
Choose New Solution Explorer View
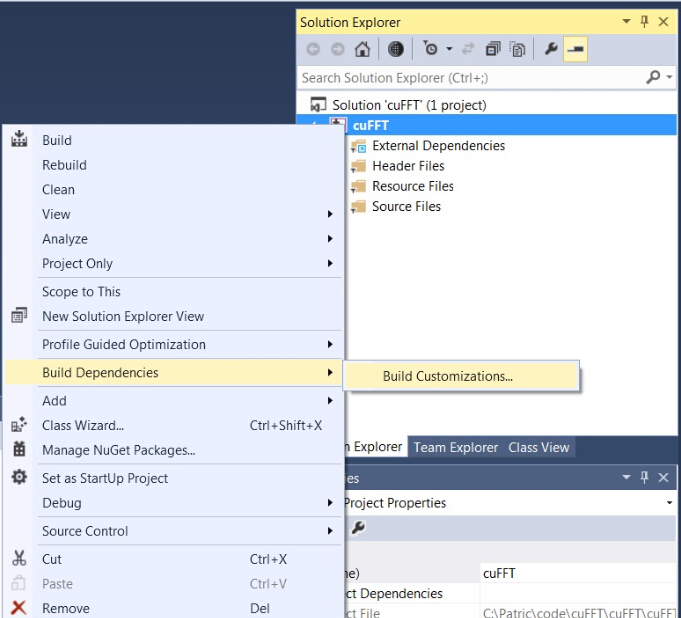pyautogui.click(x=174, y=316)
